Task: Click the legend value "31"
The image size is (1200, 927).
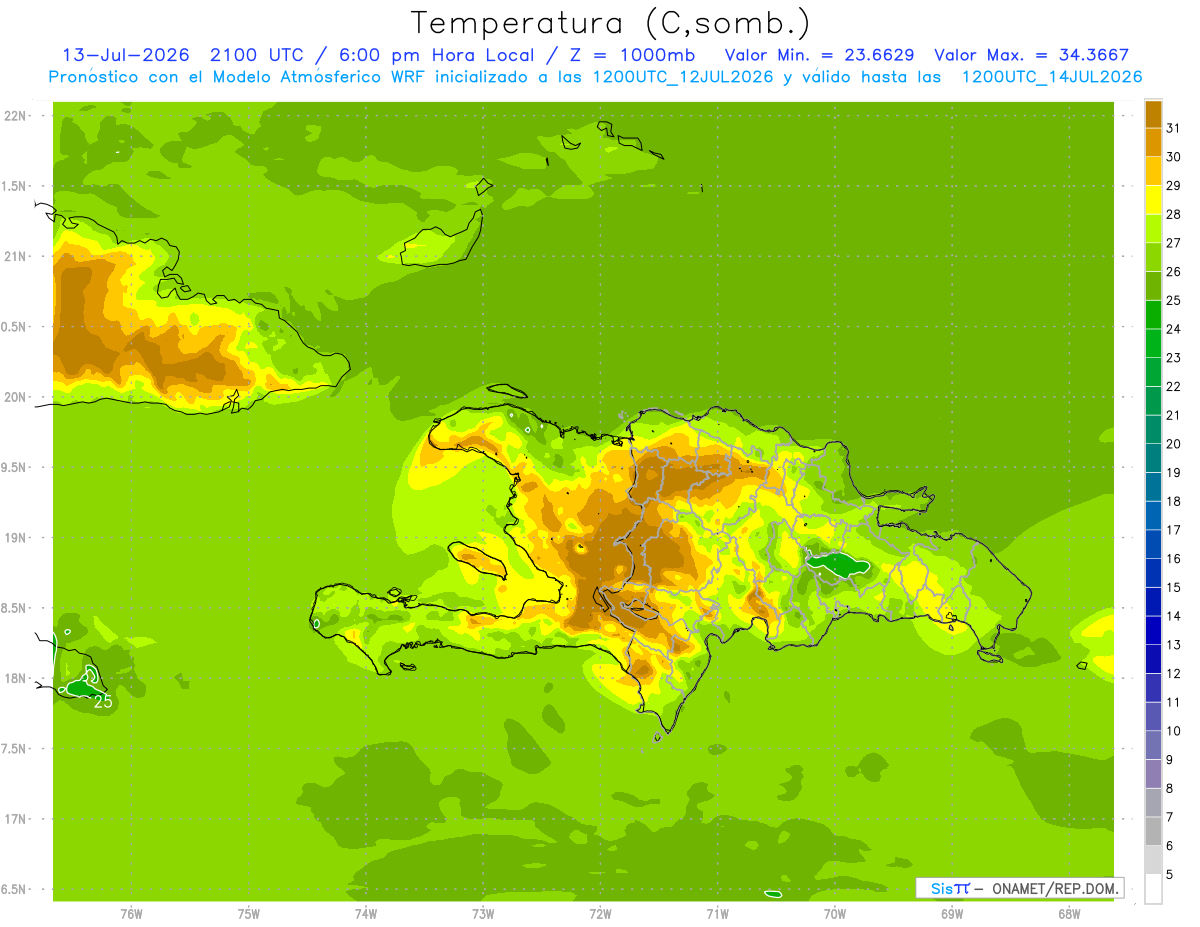Action: pyautogui.click(x=1173, y=128)
